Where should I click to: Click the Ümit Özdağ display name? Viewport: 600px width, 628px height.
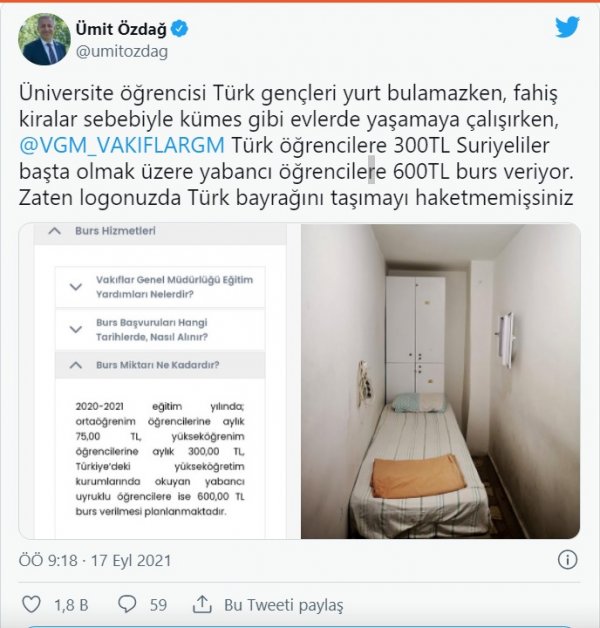click(121, 29)
